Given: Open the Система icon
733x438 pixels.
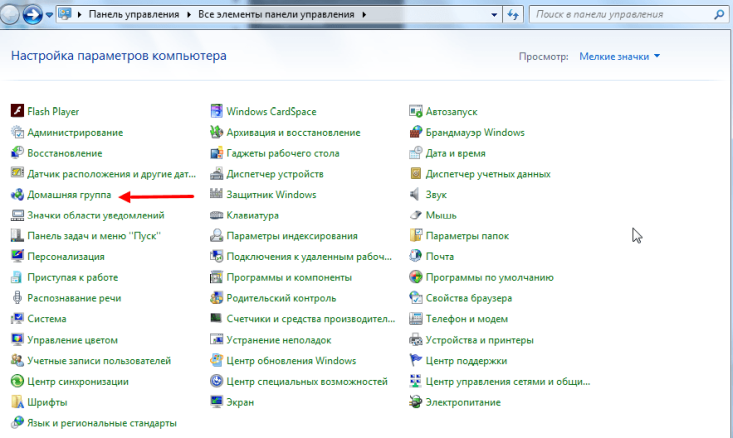Looking at the screenshot, I should [17, 318].
